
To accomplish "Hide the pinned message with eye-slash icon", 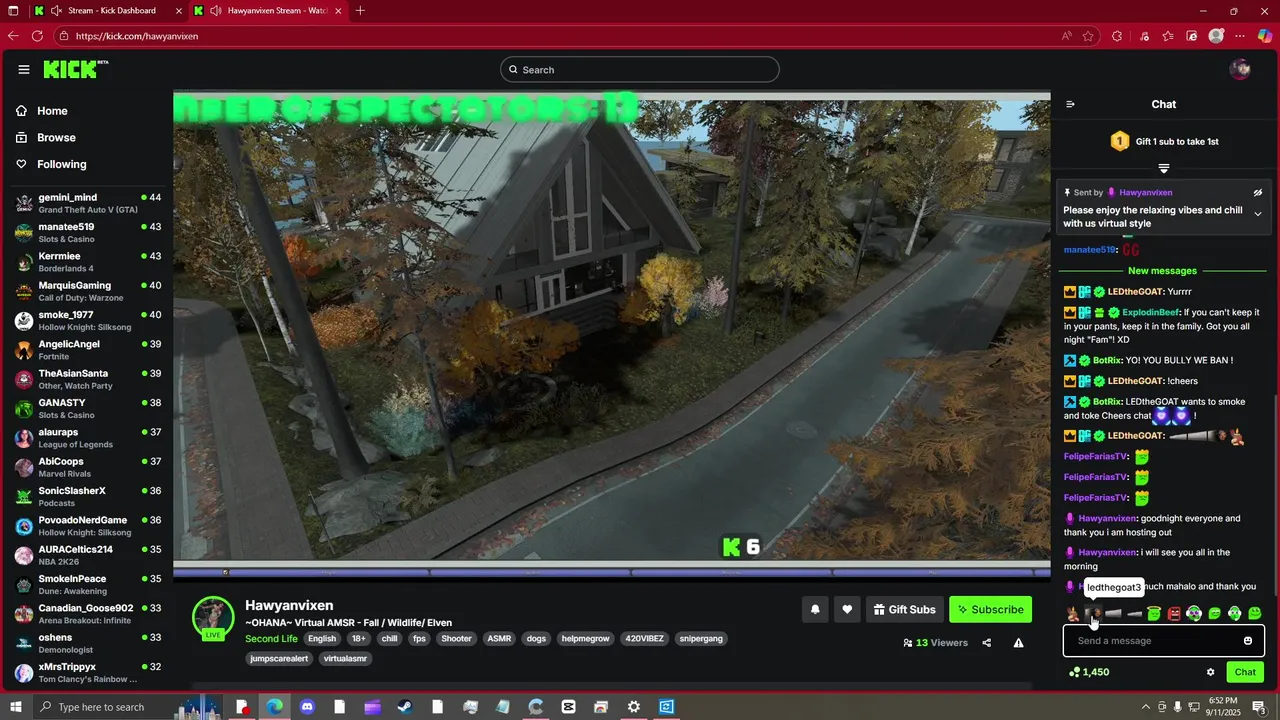I will tap(1258, 193).
